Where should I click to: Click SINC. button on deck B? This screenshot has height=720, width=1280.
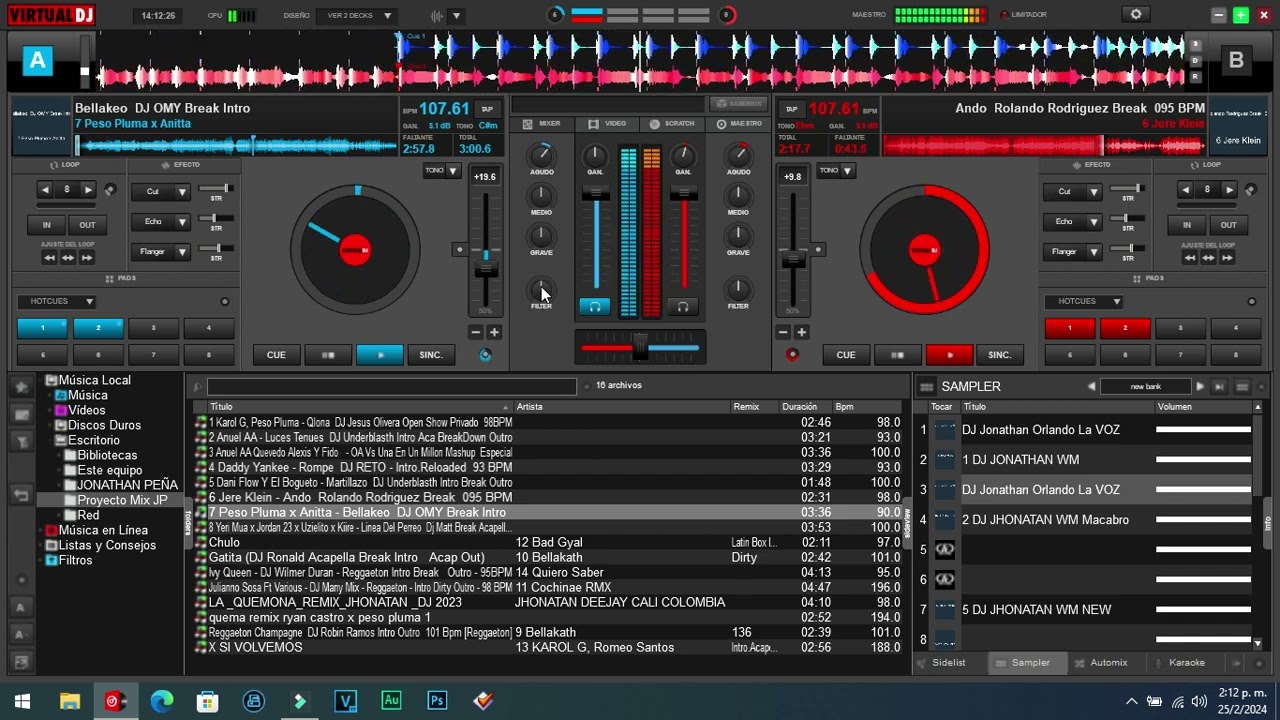pyautogui.click(x=1000, y=355)
